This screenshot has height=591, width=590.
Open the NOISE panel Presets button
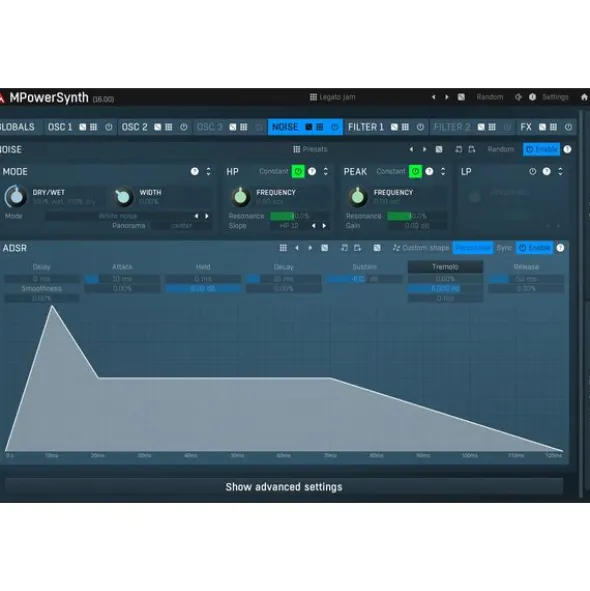pyautogui.click(x=310, y=149)
